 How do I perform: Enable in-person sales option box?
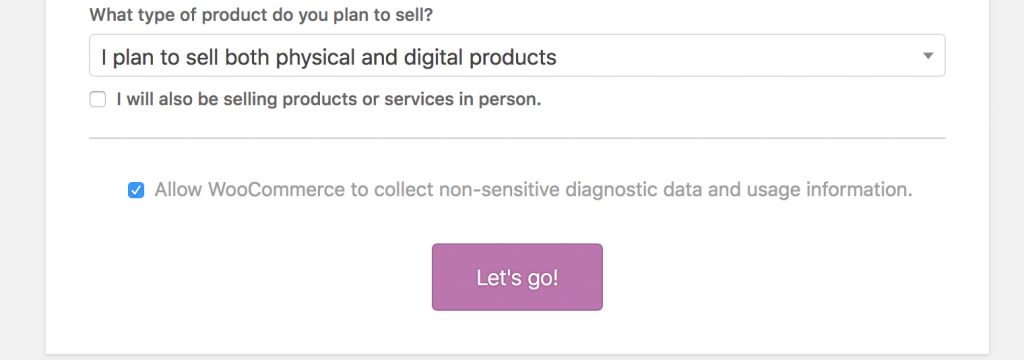[x=97, y=99]
